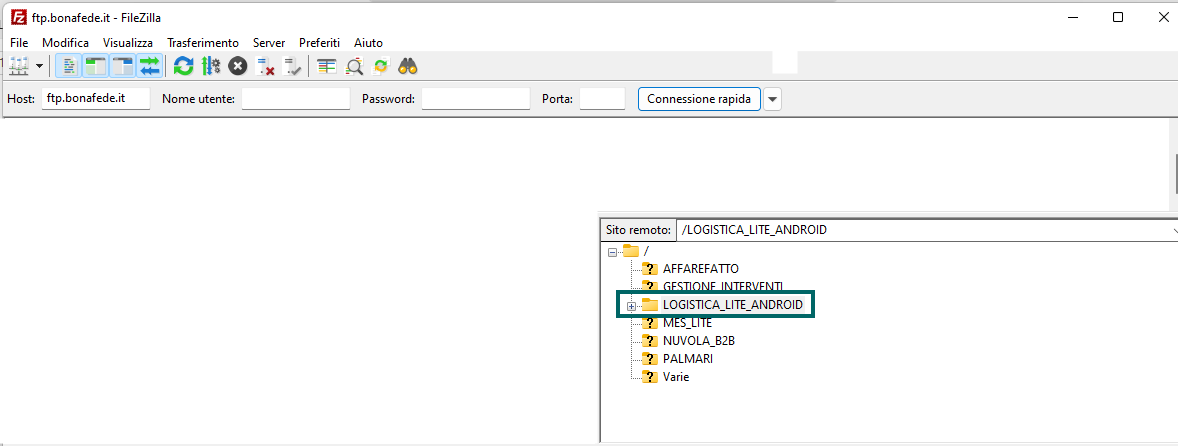Click the Host input field
Image resolution: width=1178 pixels, height=446 pixels.
tap(96, 98)
